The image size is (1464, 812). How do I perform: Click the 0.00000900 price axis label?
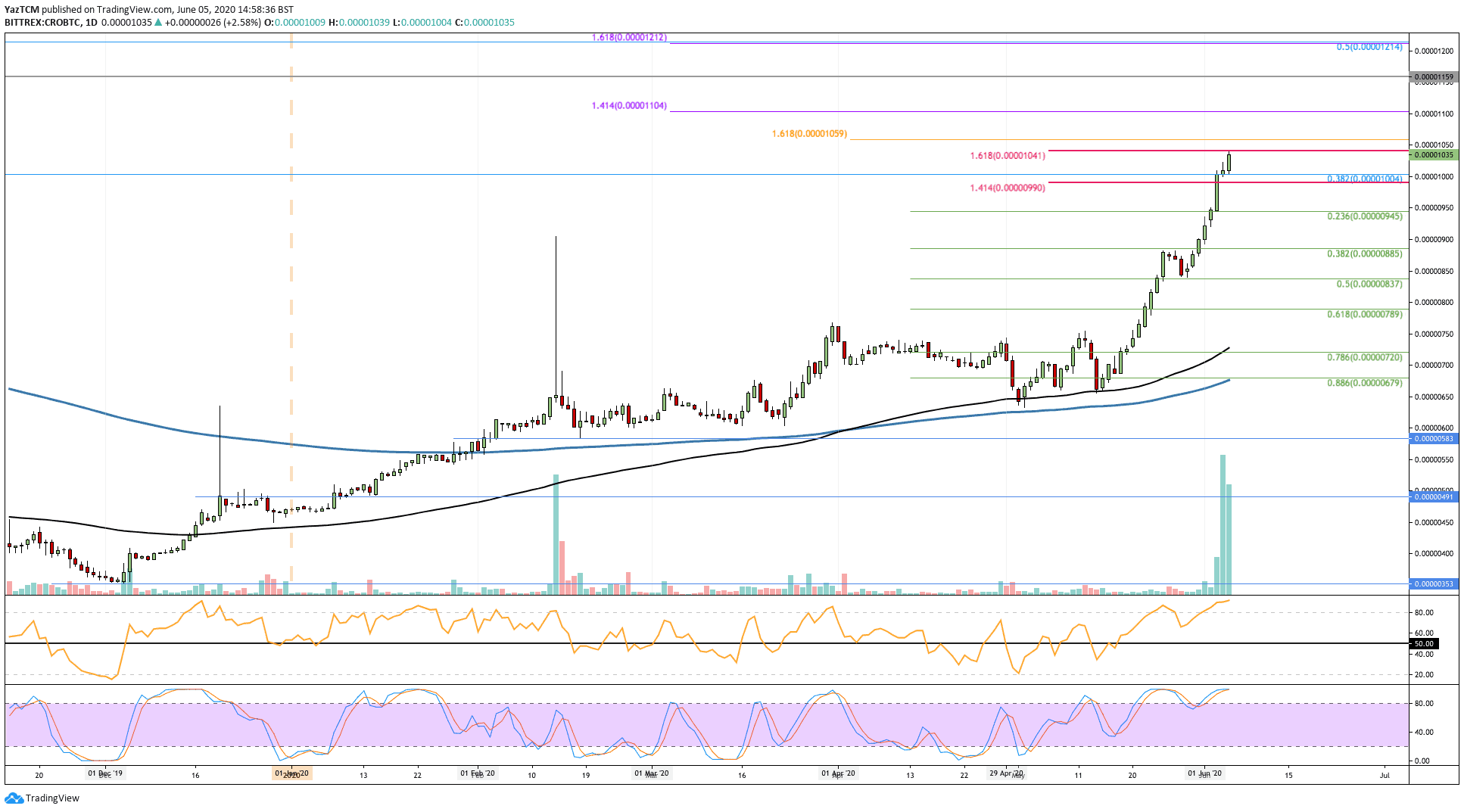[1434, 240]
